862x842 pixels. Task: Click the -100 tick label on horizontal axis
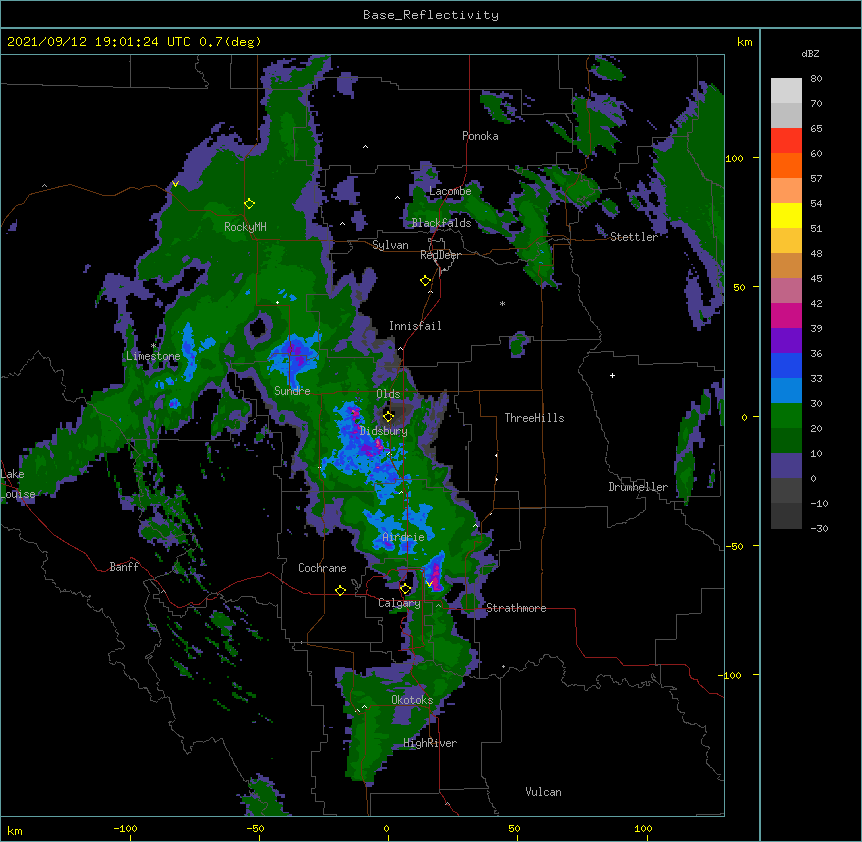(x=125, y=829)
